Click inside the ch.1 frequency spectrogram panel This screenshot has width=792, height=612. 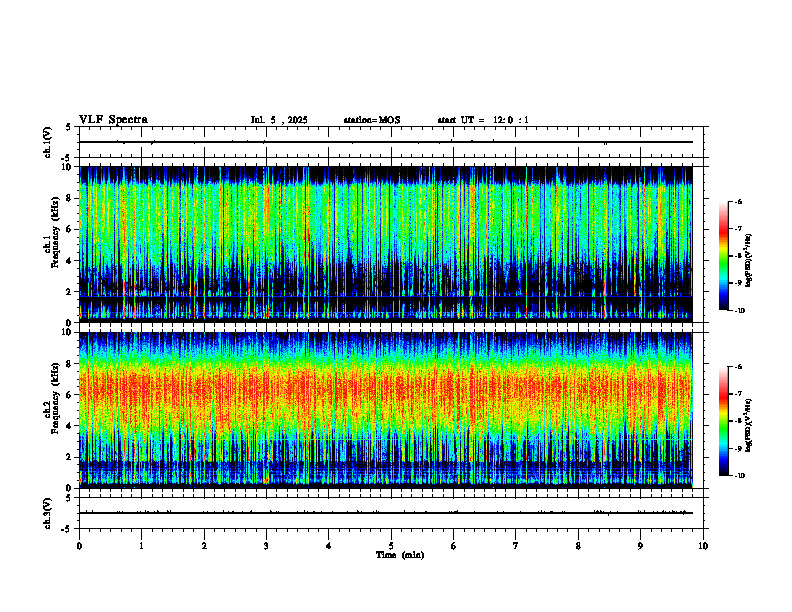(x=386, y=244)
